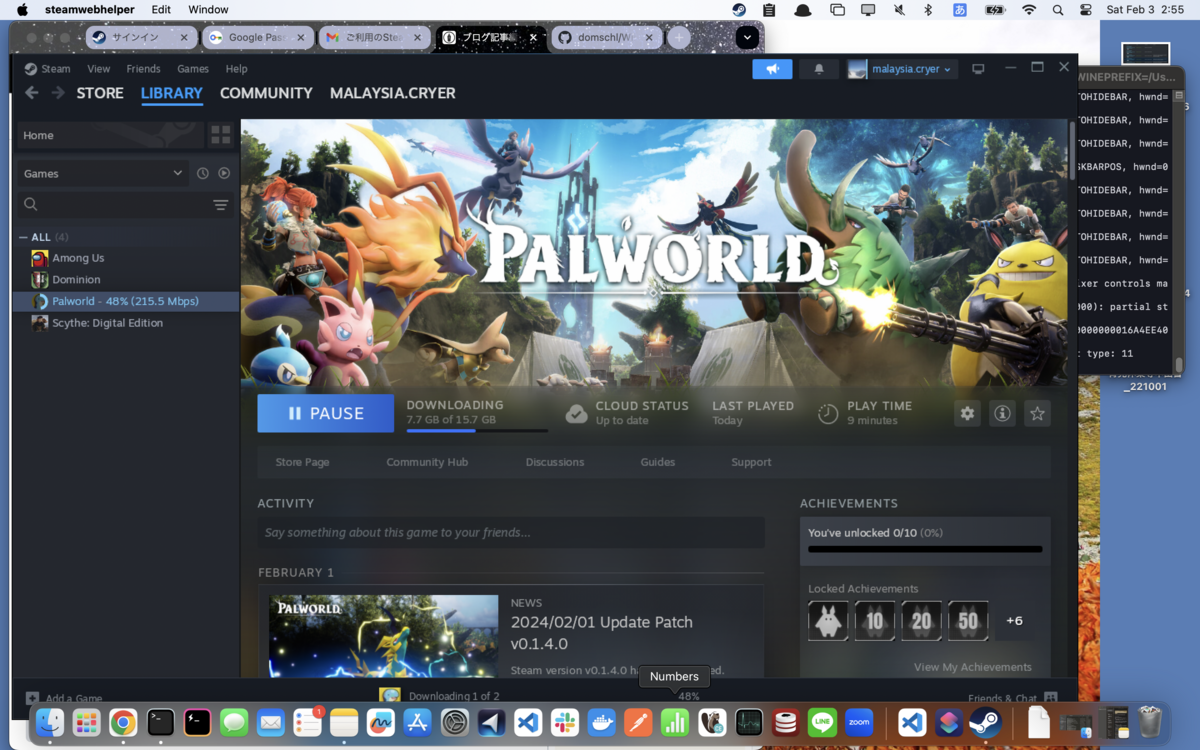Open MALAYSIA.CRYER profile section

coord(393,93)
